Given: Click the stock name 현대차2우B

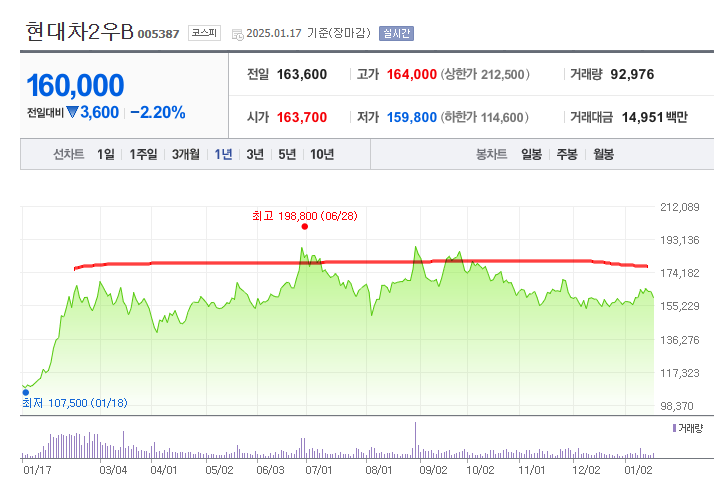Looking at the screenshot, I should click(80, 31).
